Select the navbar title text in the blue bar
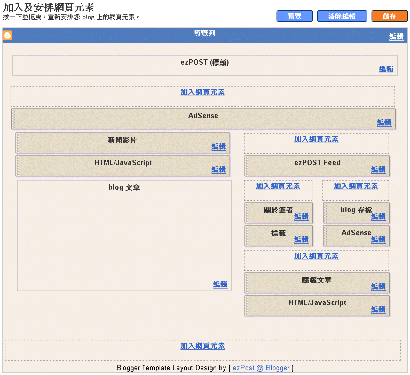410x375 pixels. point(205,33)
